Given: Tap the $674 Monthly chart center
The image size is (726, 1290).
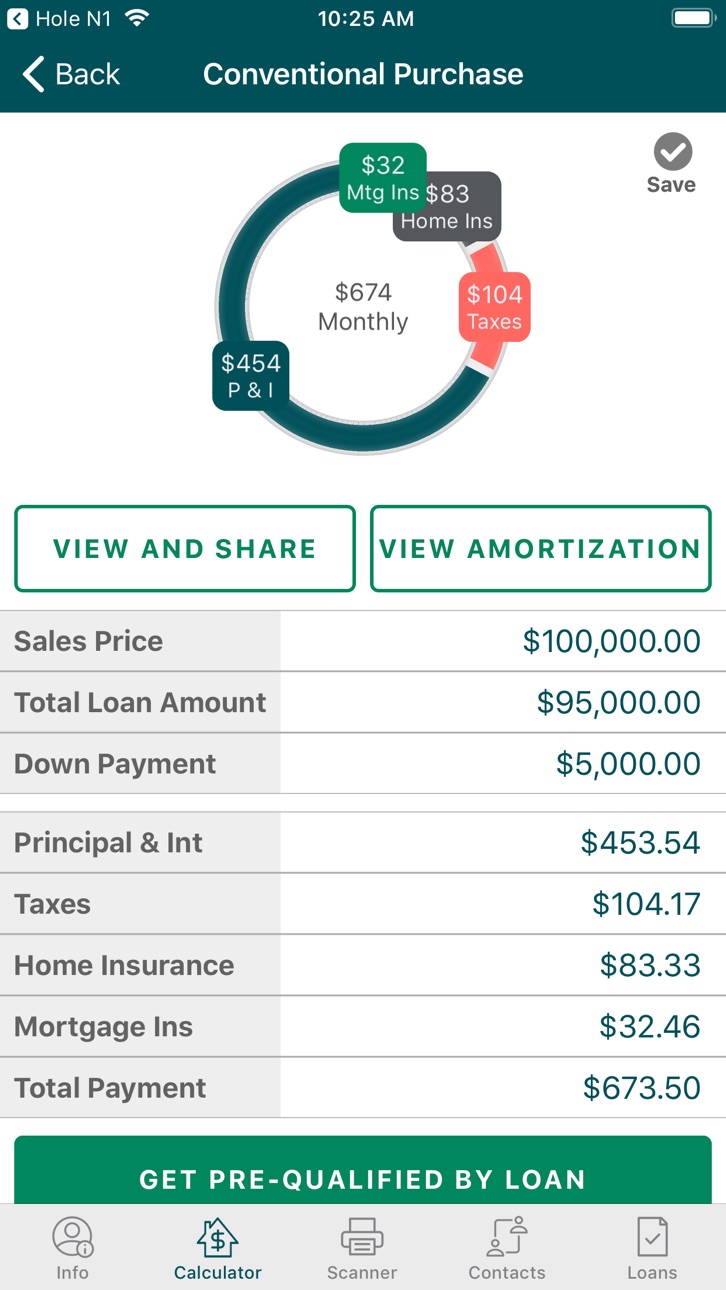Looking at the screenshot, I should click(x=363, y=306).
